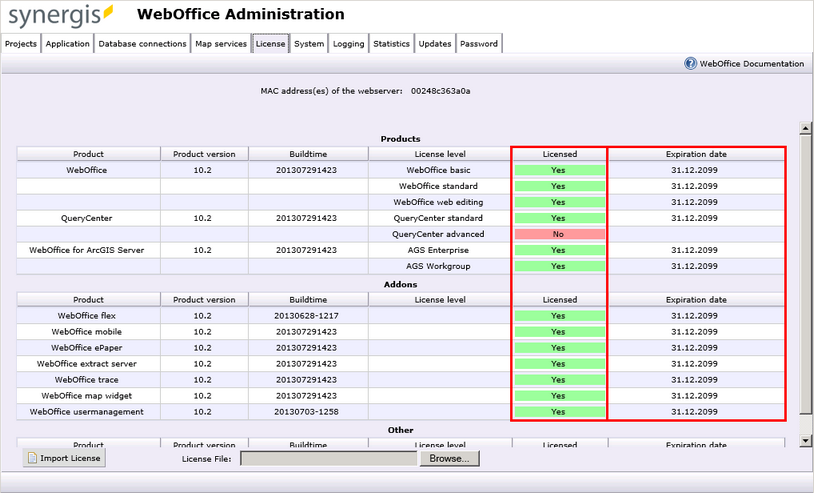
Task: Click the Products table Buildtime header
Action: click(x=308, y=154)
